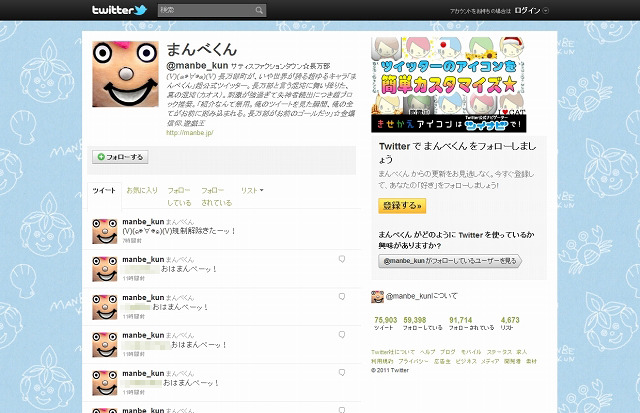Image resolution: width=640 pixels, height=413 pixels.
Task: Expand the リスト dropdown tab
Action: tap(252, 190)
